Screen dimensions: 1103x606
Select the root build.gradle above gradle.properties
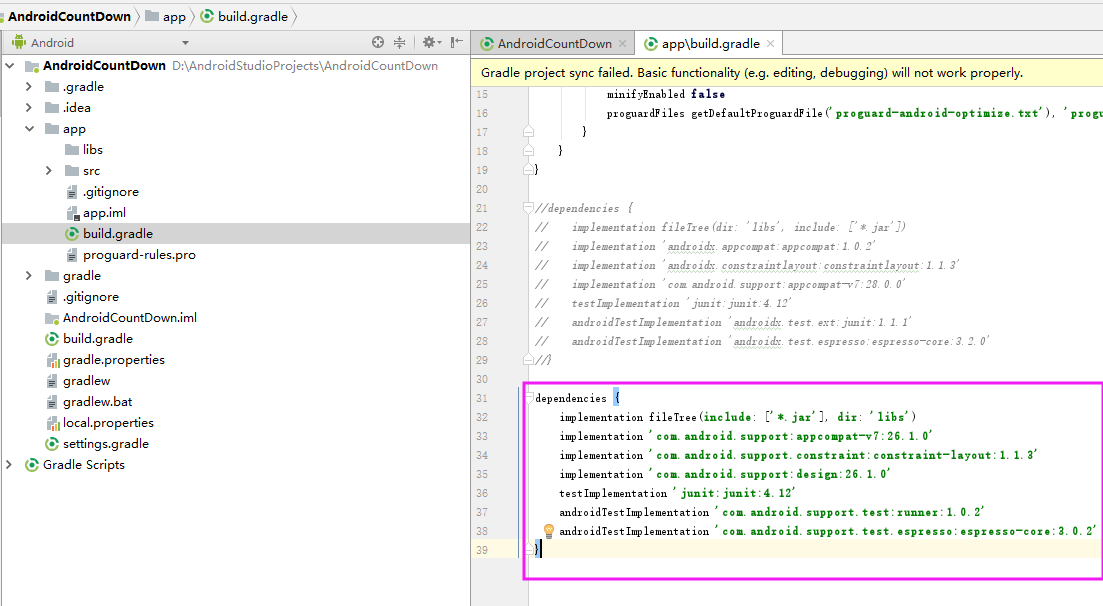[97, 339]
